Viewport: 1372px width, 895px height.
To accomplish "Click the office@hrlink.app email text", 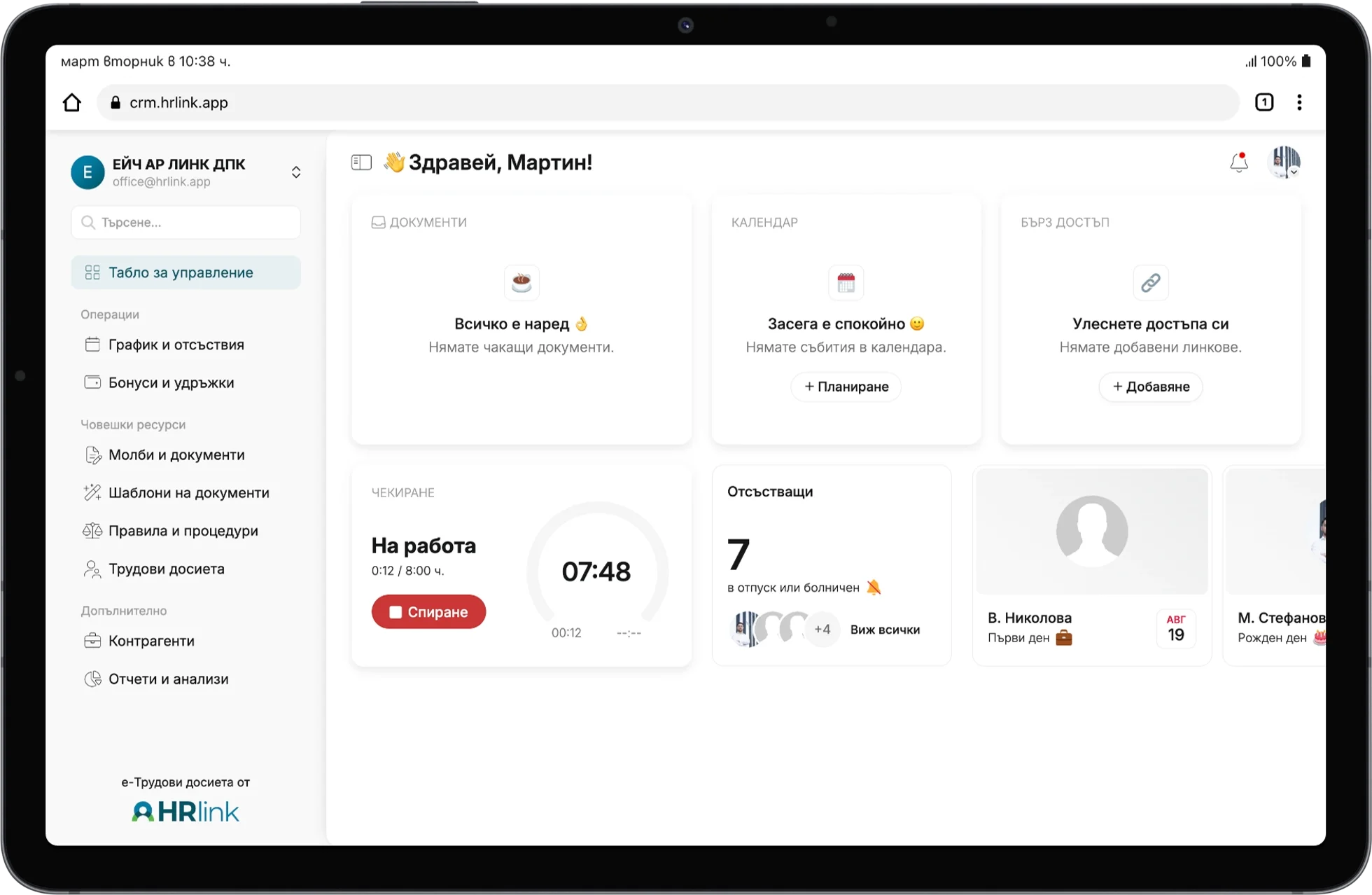I will click(x=162, y=182).
